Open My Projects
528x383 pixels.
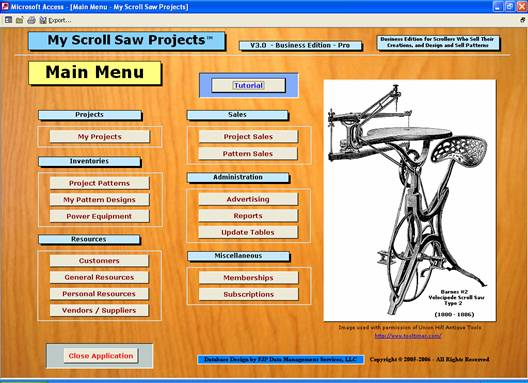[100, 137]
